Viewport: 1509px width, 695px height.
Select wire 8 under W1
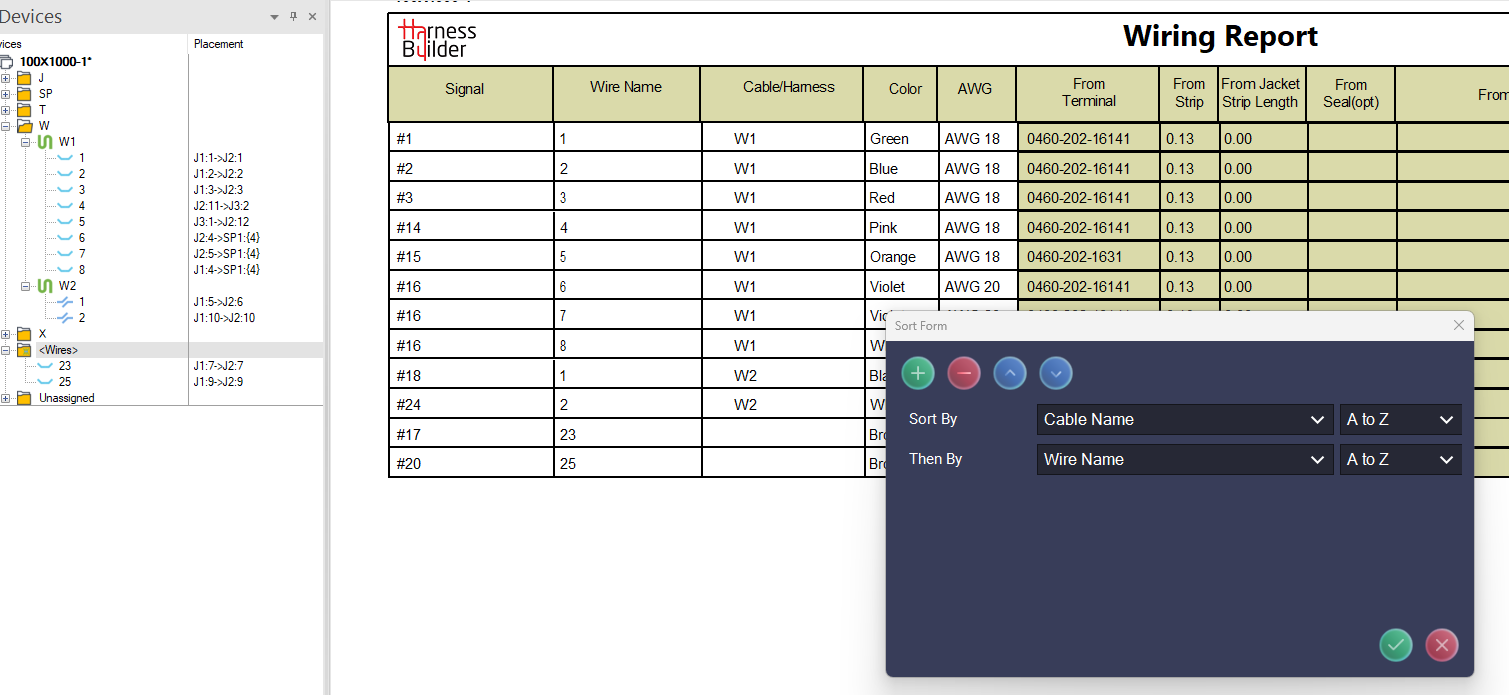pos(82,270)
